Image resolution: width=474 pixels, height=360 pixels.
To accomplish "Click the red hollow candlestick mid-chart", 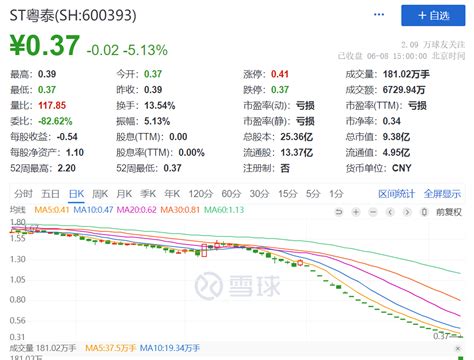I will point(204,250).
